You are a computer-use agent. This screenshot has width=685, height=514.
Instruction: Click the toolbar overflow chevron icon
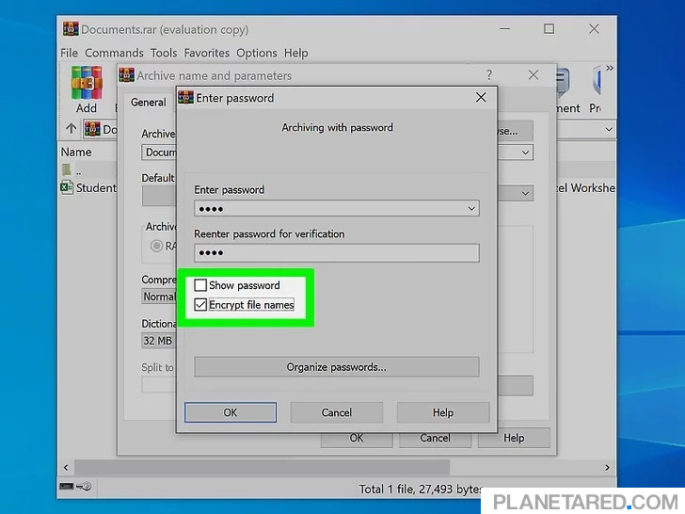click(x=609, y=69)
